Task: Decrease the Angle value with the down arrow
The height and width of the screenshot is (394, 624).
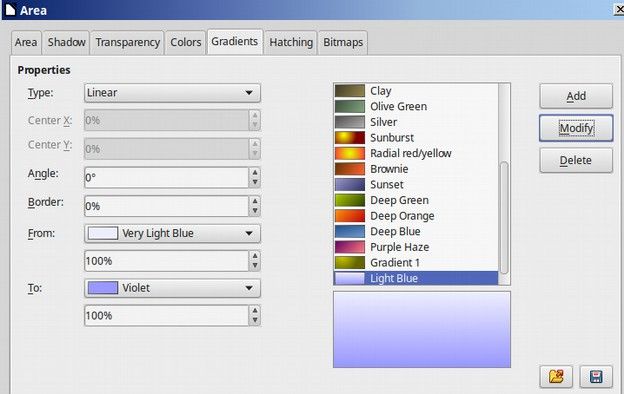Action: click(x=255, y=182)
